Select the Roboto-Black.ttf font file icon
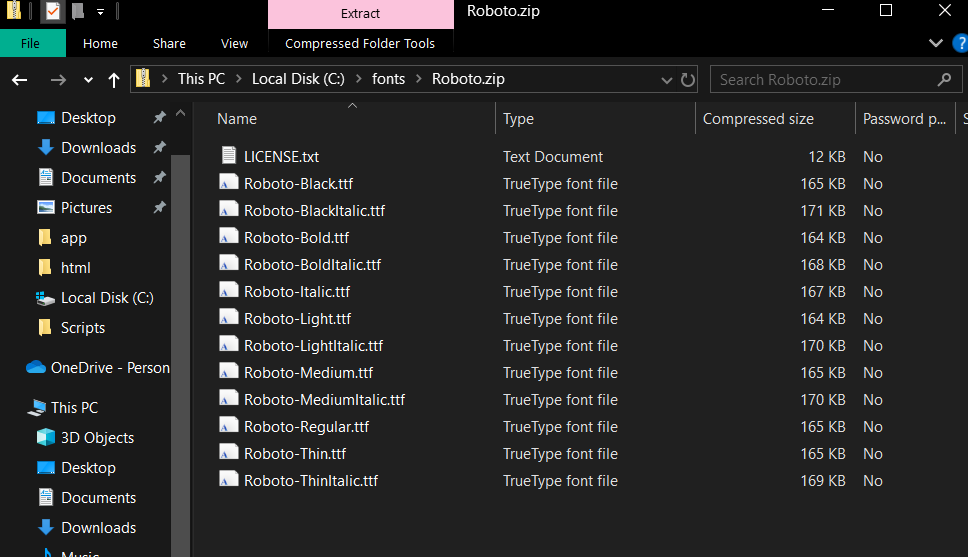 coord(228,182)
